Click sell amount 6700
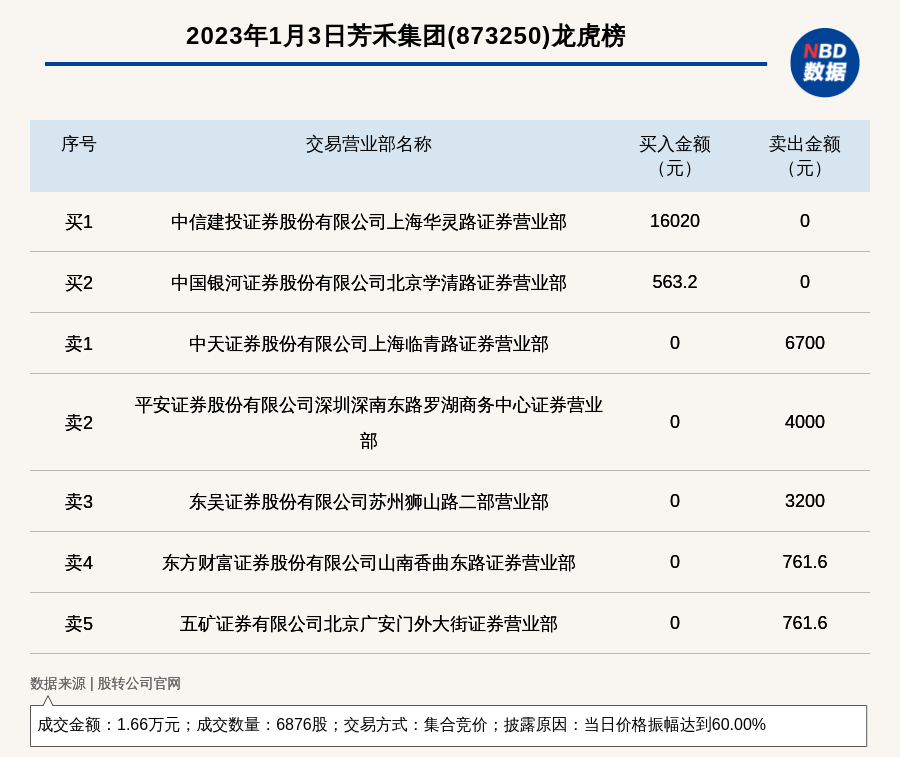 pos(805,343)
